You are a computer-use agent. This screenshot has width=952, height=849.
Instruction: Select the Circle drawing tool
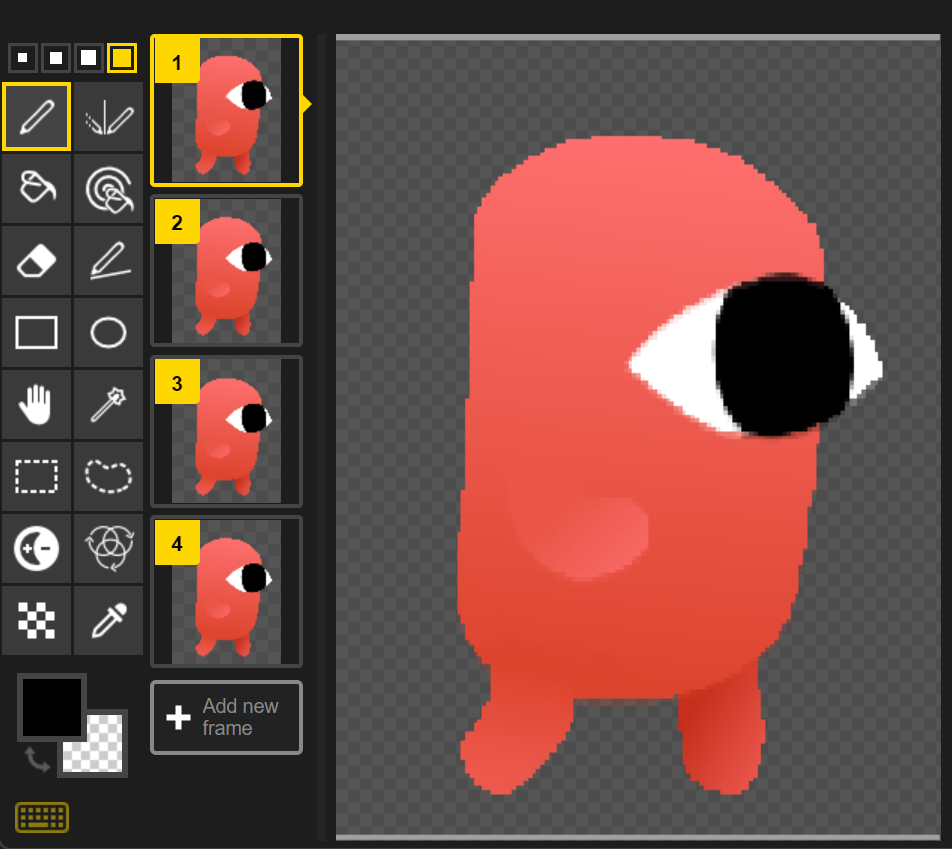point(108,332)
